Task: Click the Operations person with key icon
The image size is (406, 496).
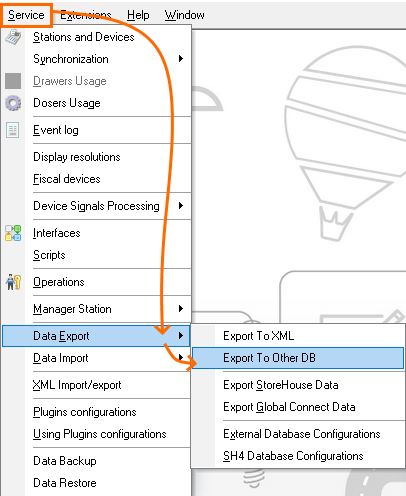Action: [13, 282]
